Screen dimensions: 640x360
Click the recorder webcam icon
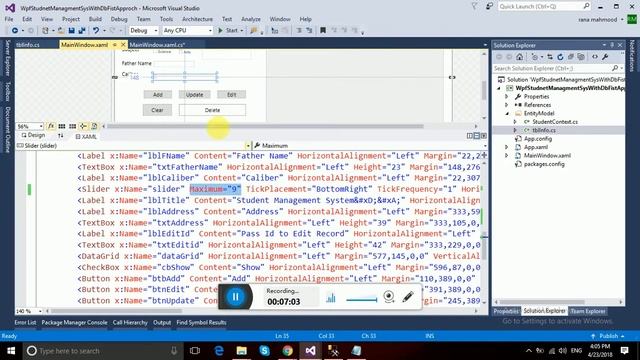[389, 297]
